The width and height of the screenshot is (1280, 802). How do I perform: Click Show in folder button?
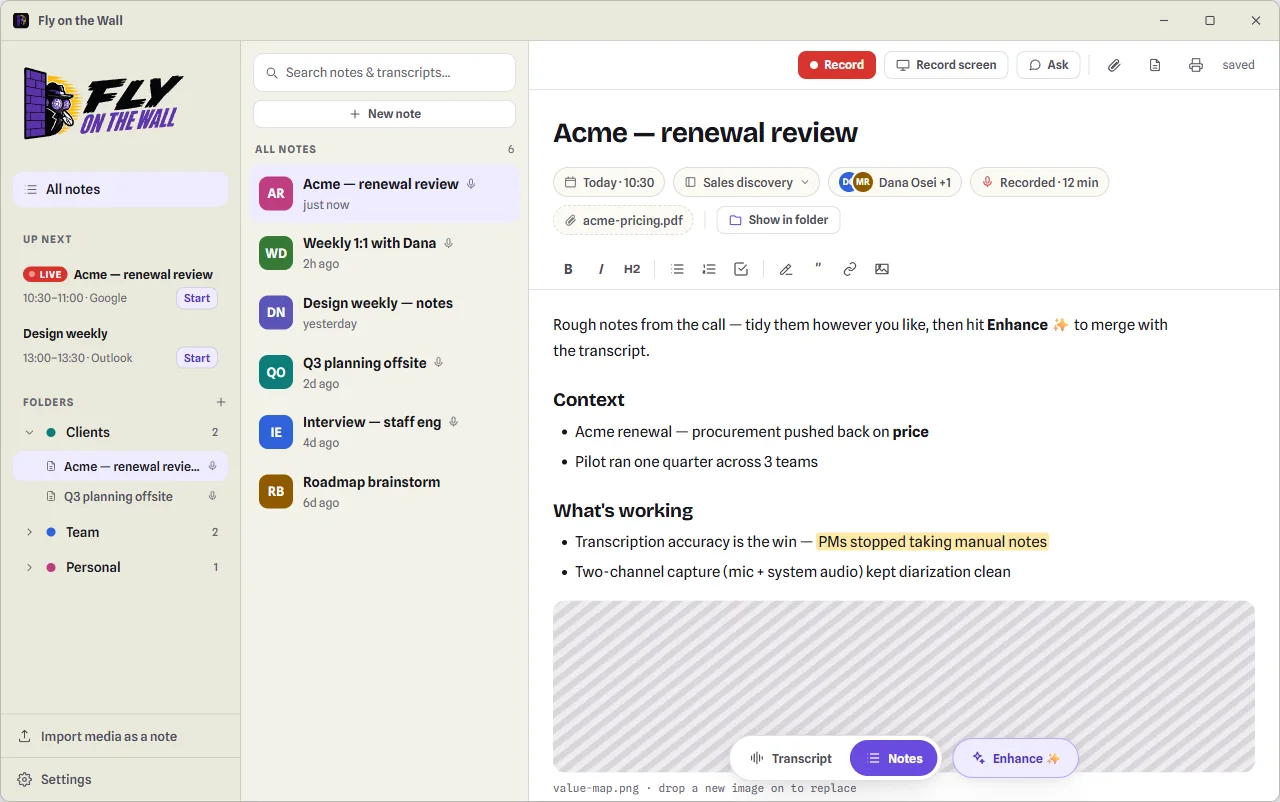coord(779,220)
